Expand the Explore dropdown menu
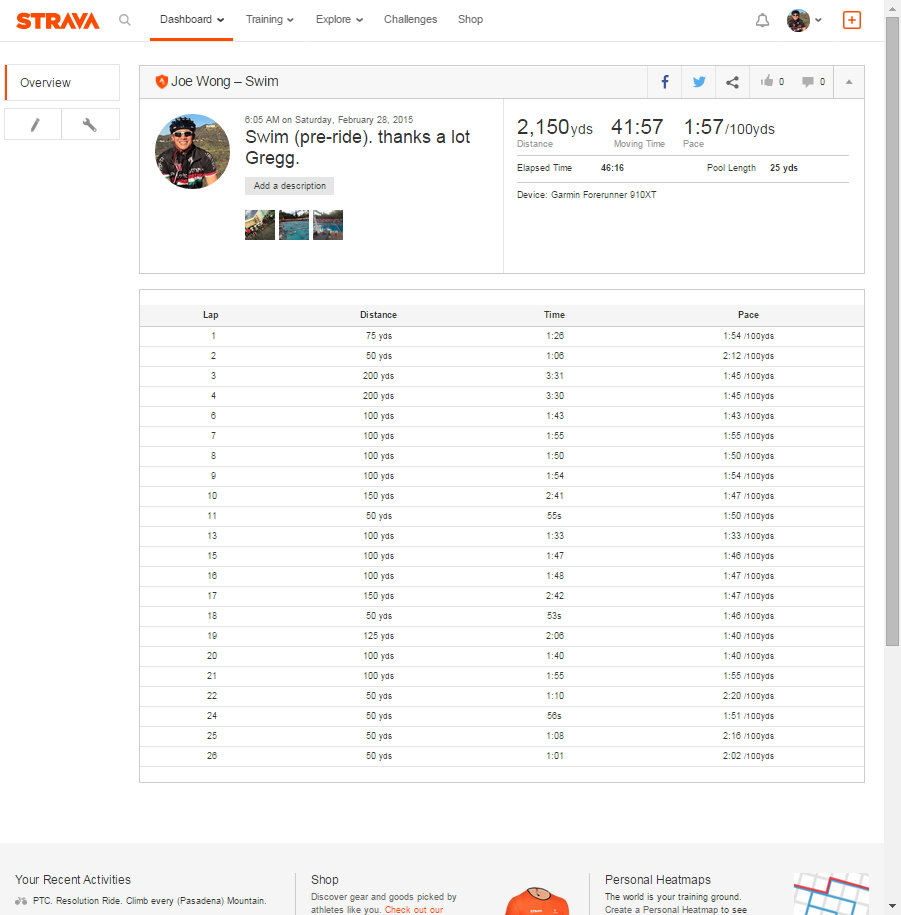This screenshot has height=915, width=901. coord(339,19)
